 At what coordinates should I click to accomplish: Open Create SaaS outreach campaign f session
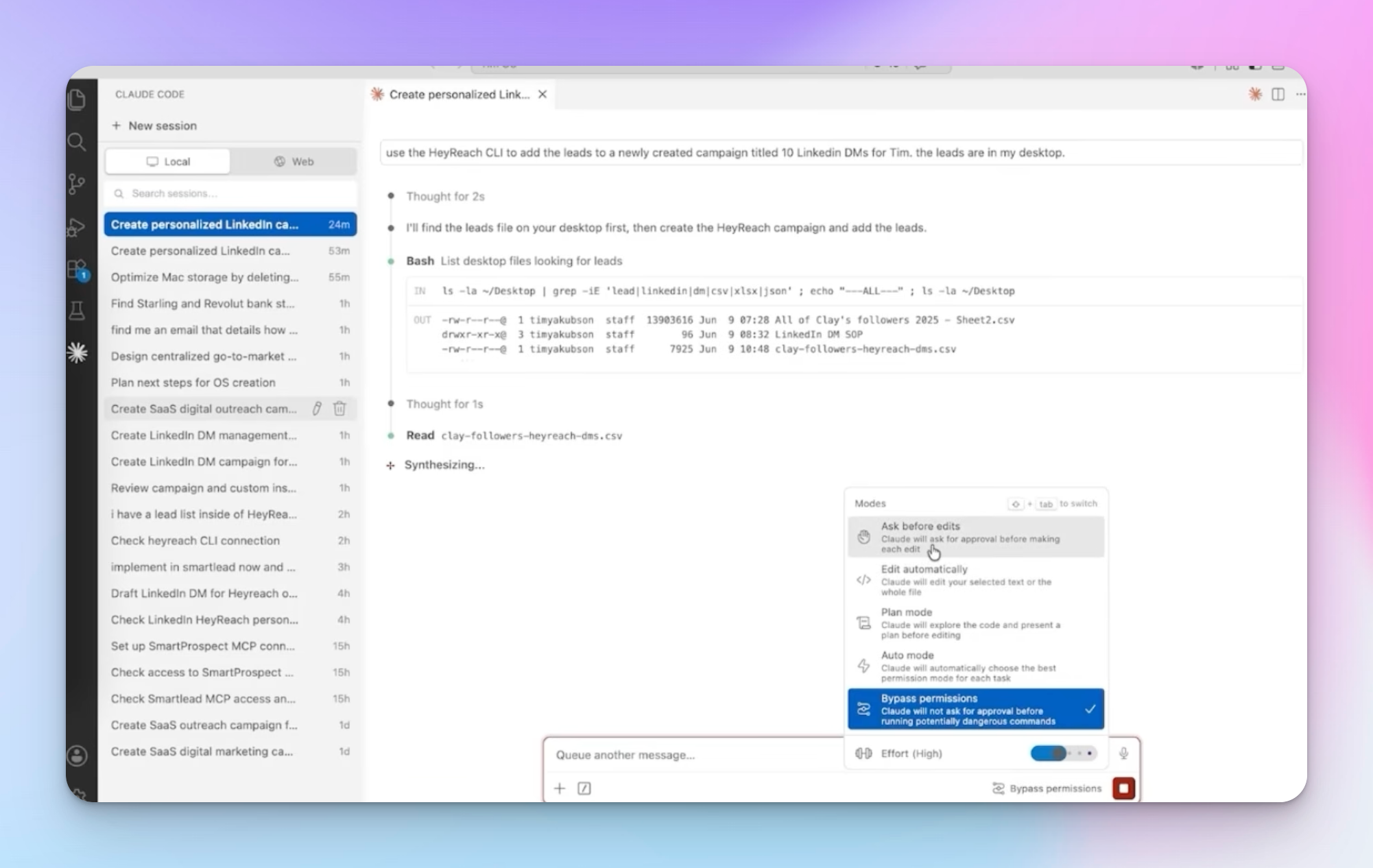click(230, 725)
